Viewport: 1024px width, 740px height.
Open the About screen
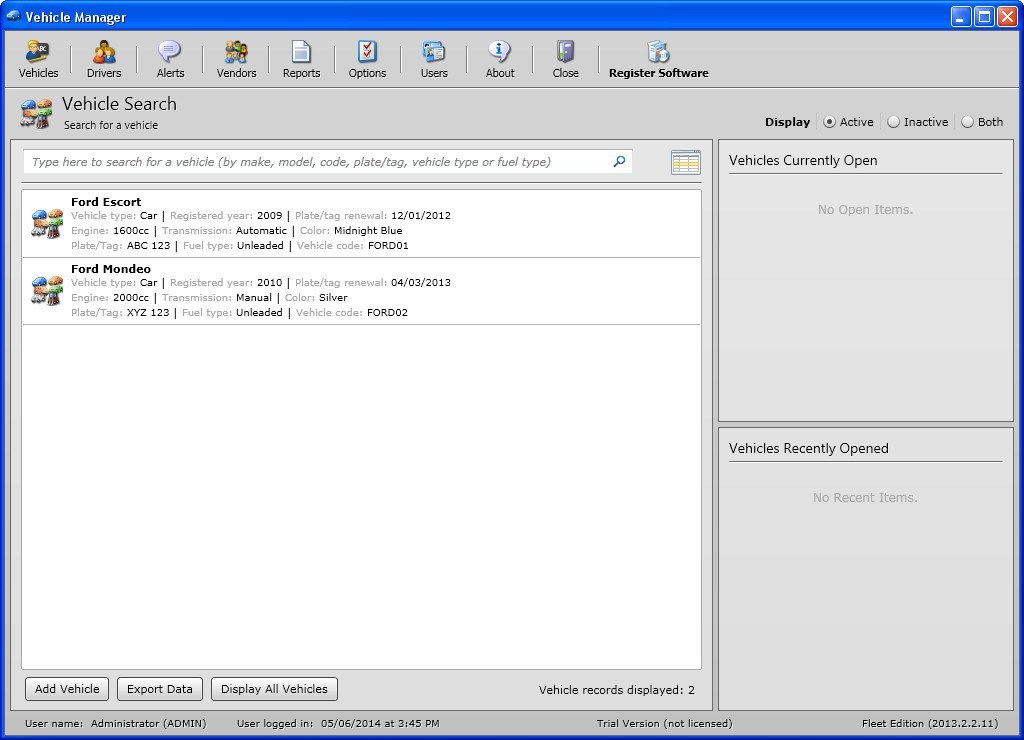499,58
